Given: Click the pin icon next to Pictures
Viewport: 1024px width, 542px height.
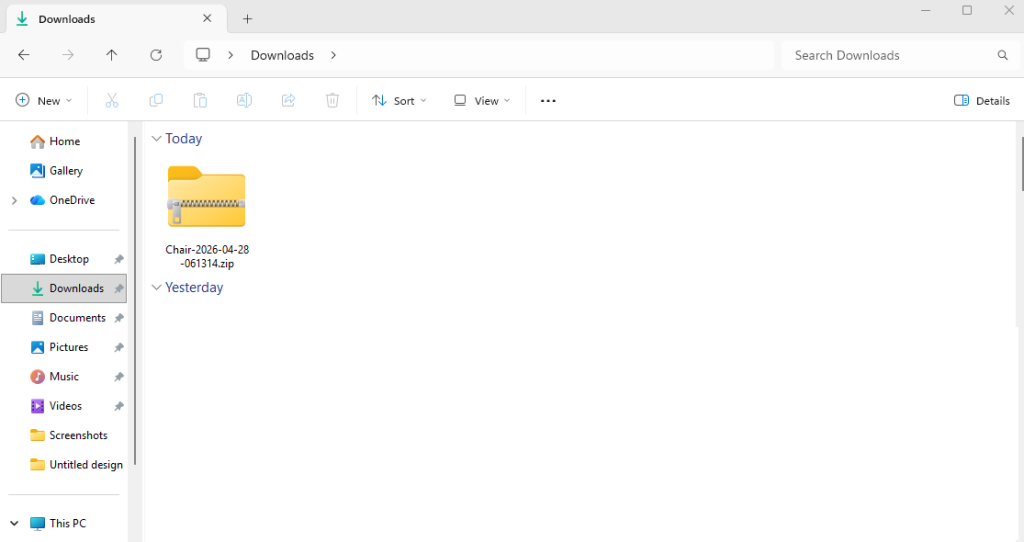Looking at the screenshot, I should tap(119, 347).
